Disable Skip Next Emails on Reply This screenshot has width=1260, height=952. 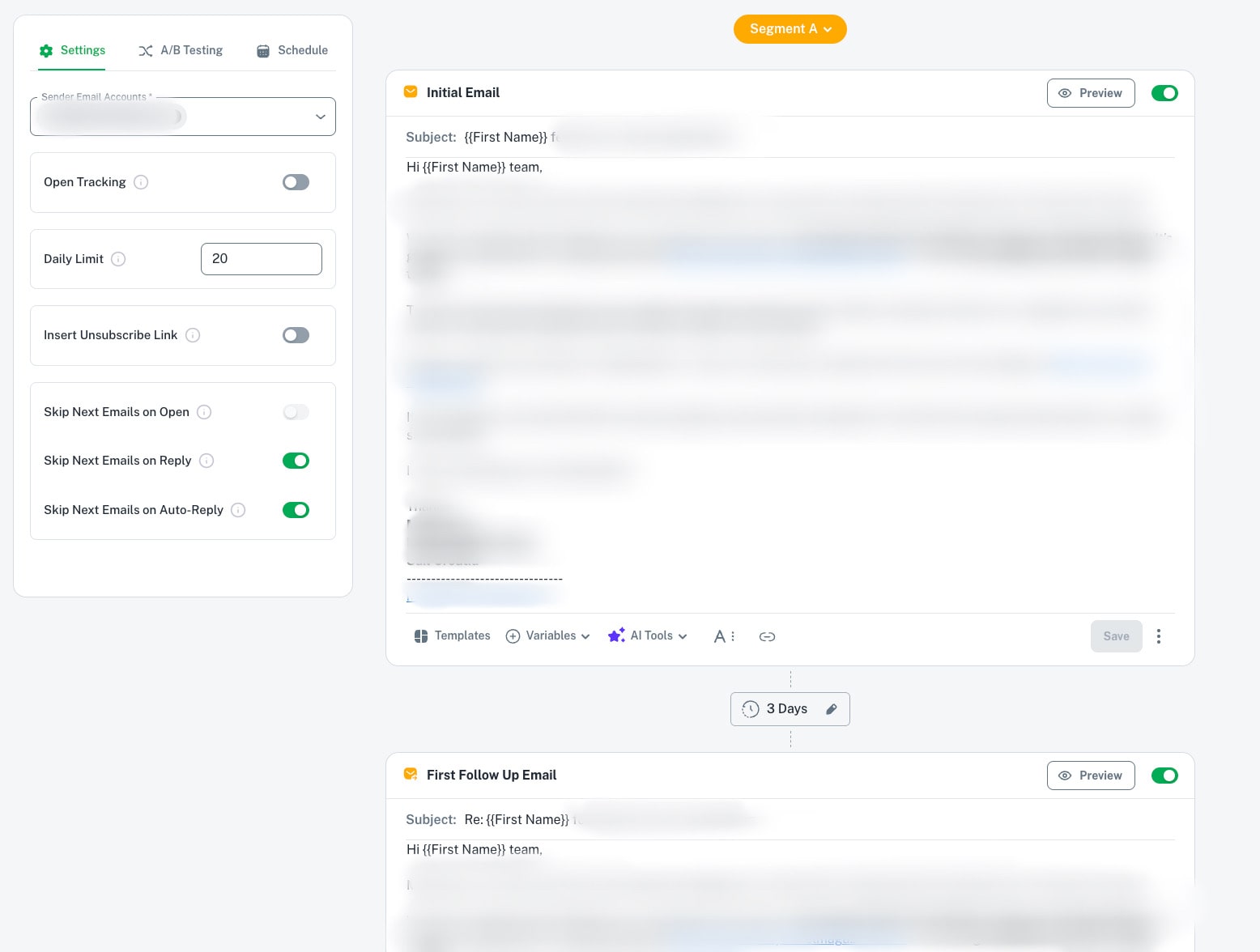tap(296, 460)
